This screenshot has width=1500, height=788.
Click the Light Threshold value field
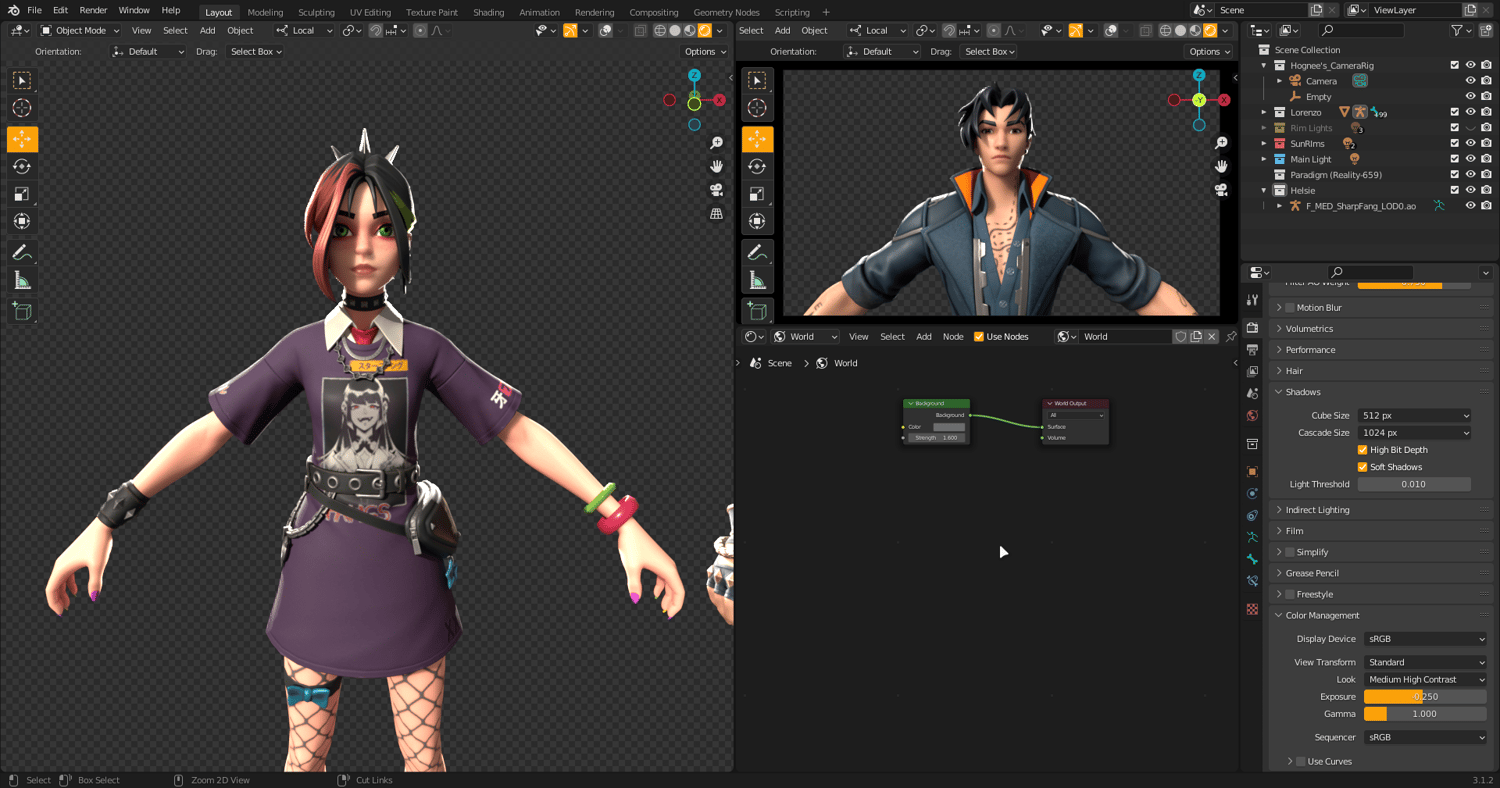1414,484
